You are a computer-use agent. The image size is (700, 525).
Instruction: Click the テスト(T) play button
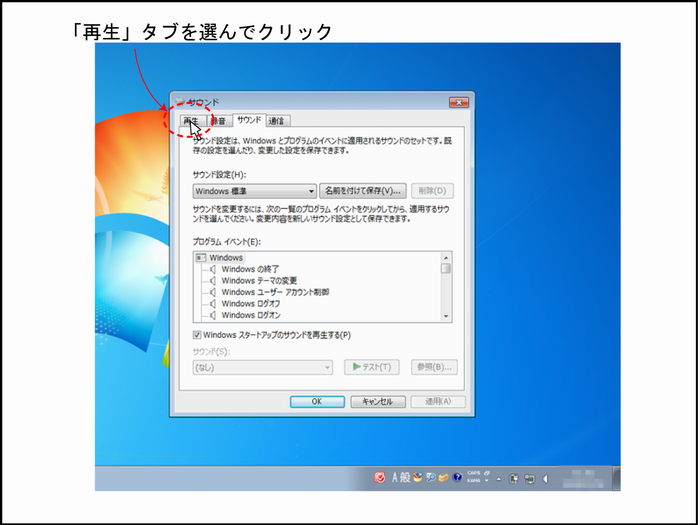tap(371, 367)
